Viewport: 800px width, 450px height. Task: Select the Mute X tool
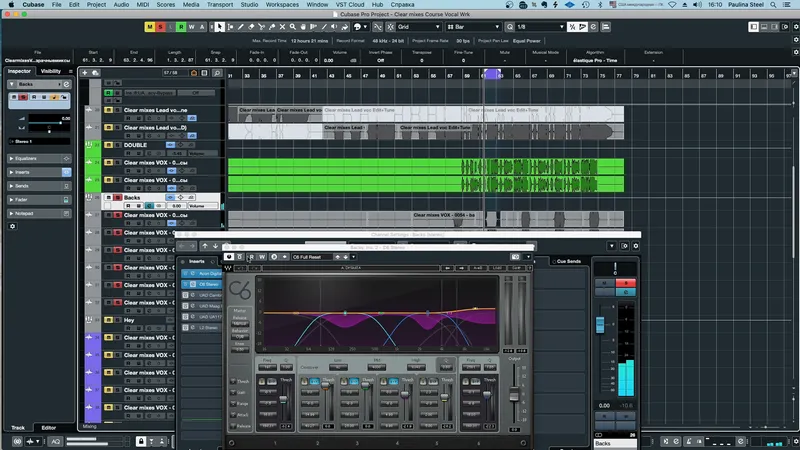[x=282, y=27]
